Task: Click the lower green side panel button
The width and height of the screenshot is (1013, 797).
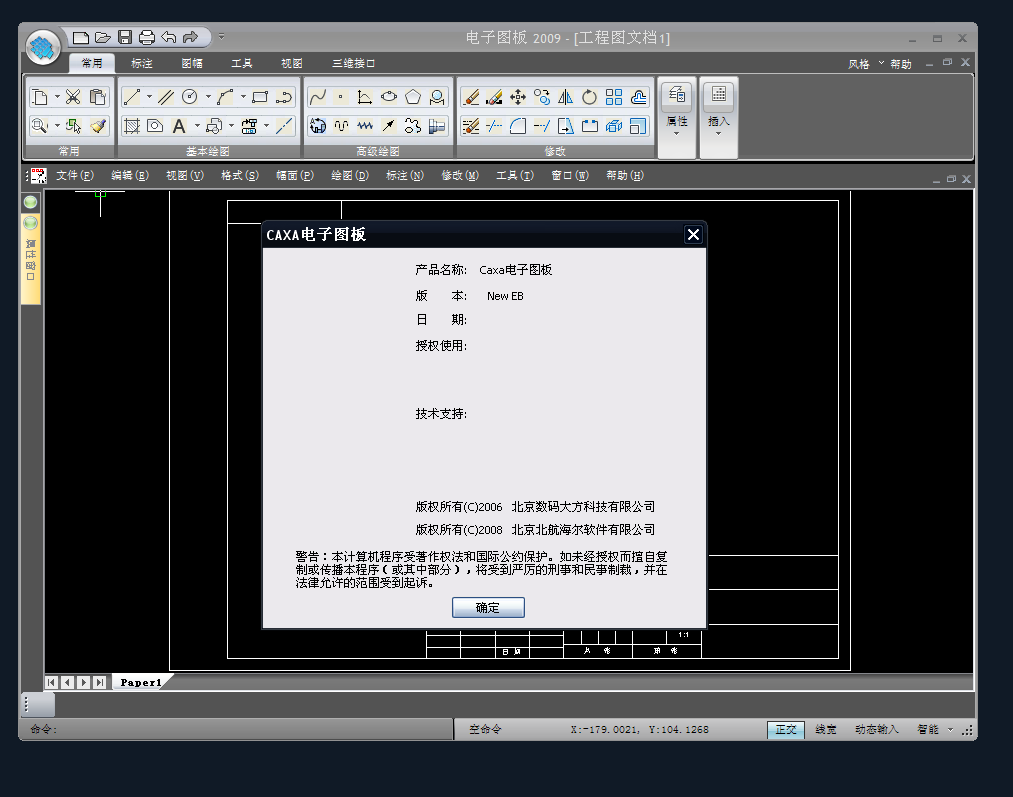Action: 30,223
